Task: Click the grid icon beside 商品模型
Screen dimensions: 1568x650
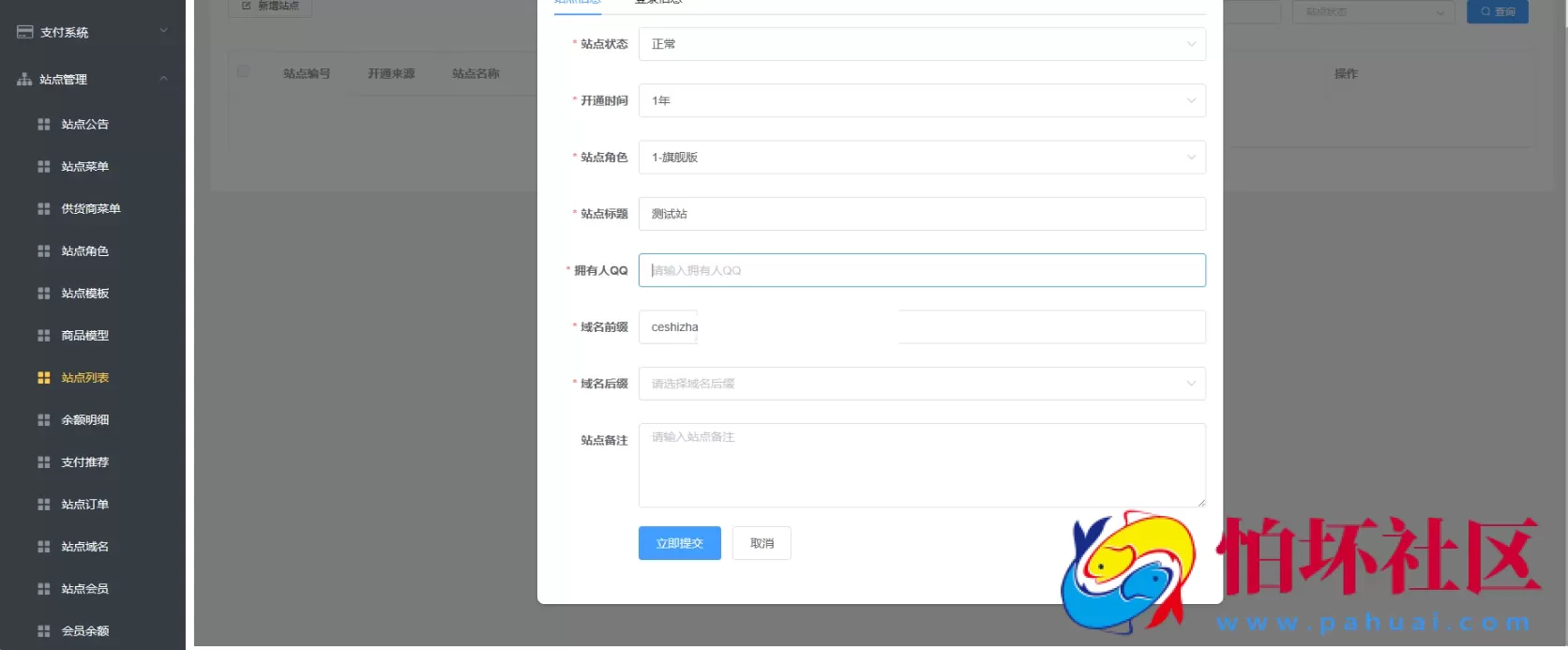Action: (43, 335)
